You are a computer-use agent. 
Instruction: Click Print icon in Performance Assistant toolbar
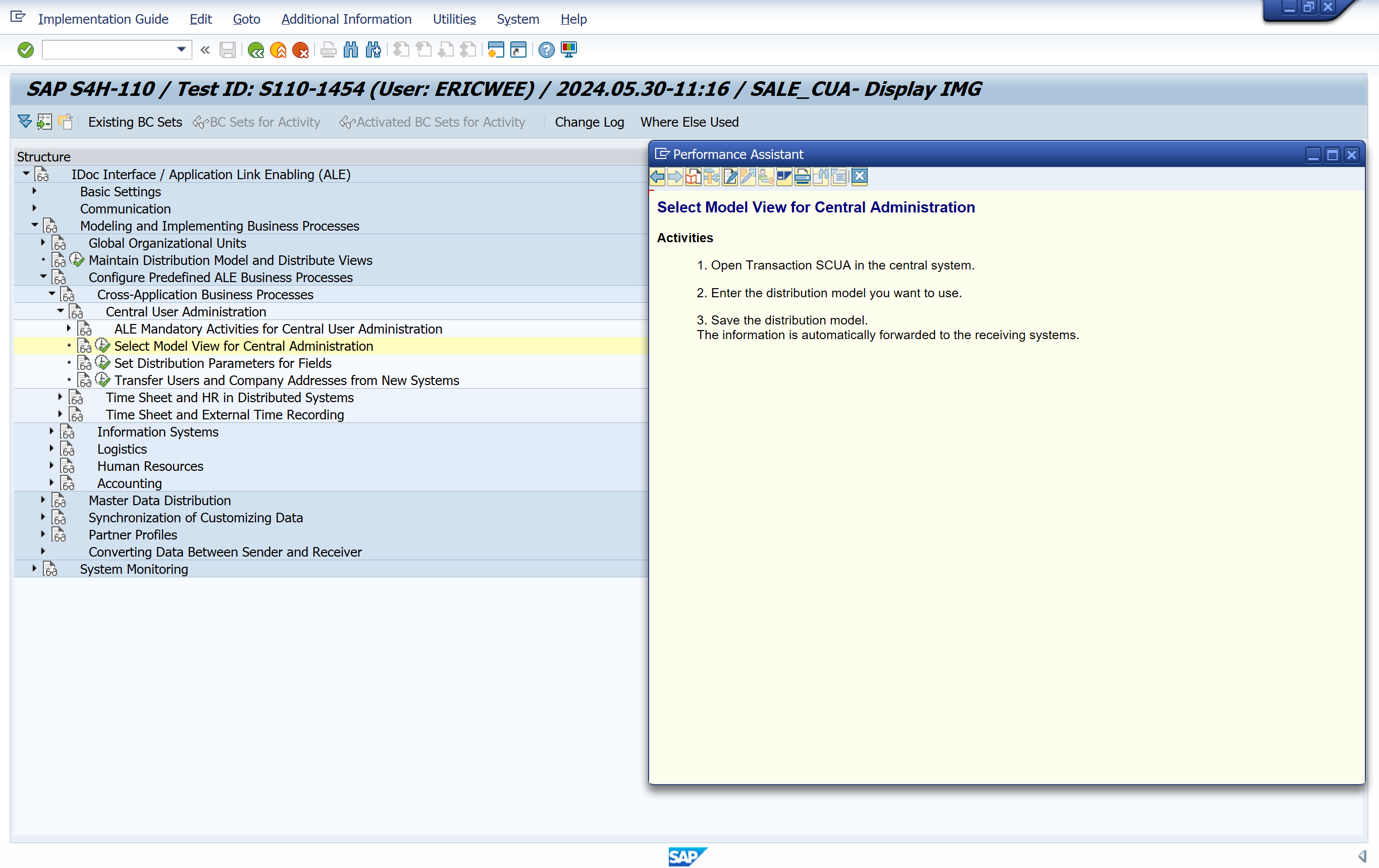[803, 177]
